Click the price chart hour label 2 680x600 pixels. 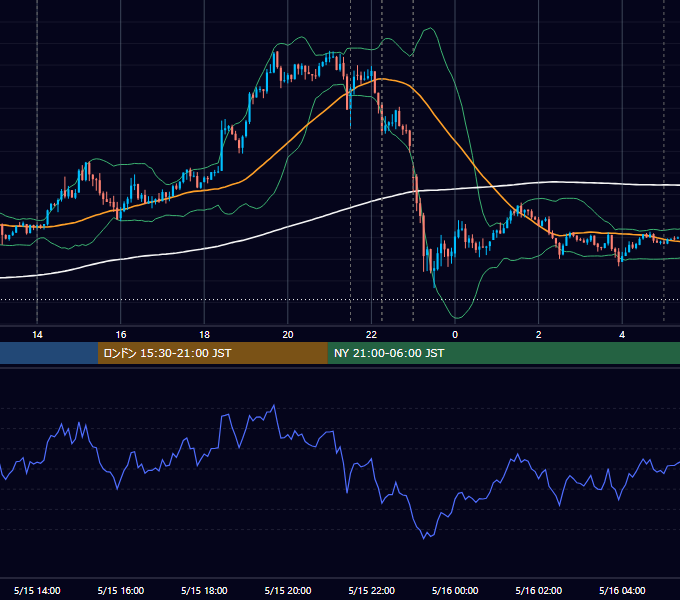click(539, 335)
